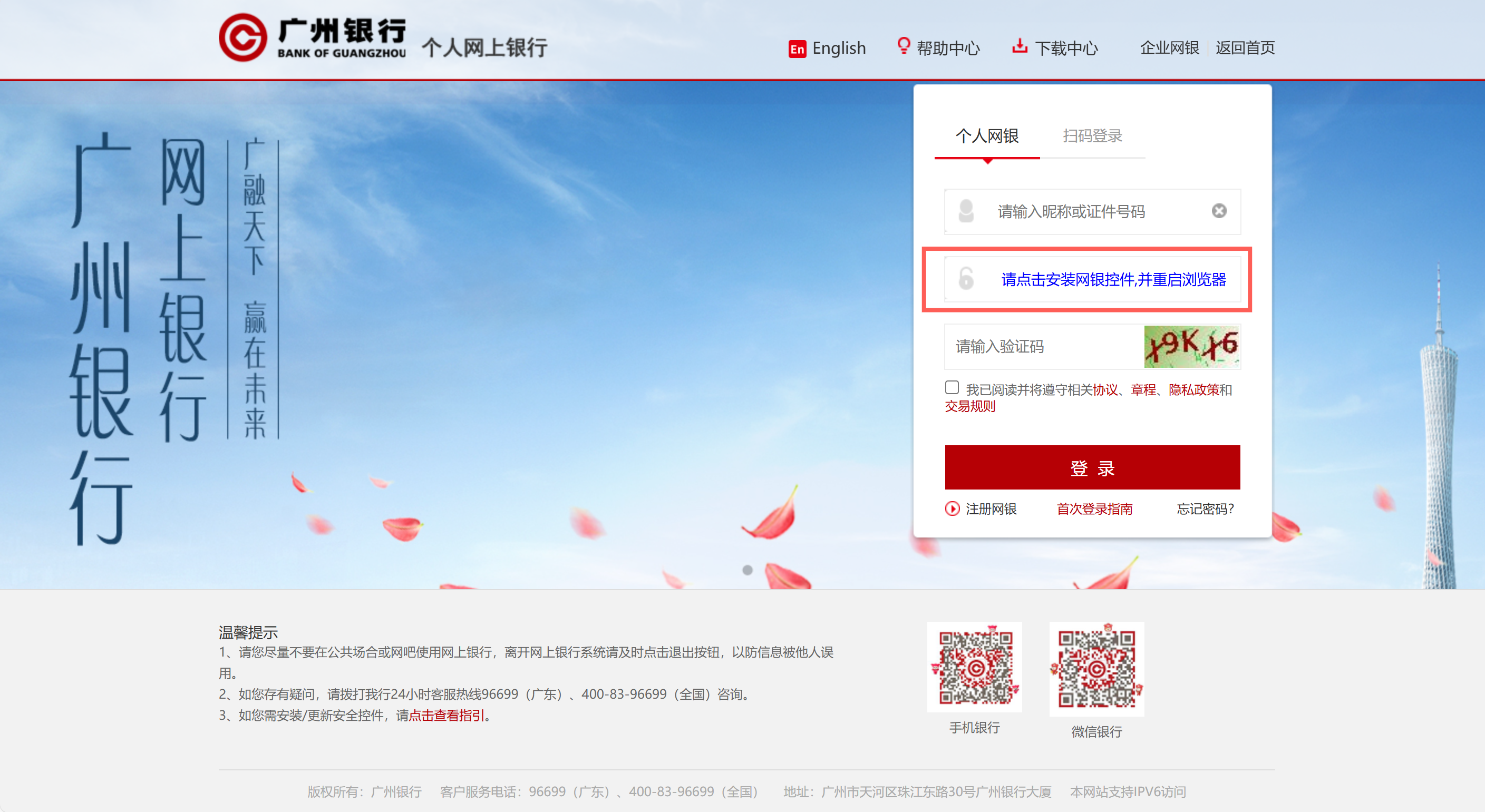Image resolution: width=1485 pixels, height=812 pixels.
Task: Click the lock icon in the control field
Action: click(966, 280)
